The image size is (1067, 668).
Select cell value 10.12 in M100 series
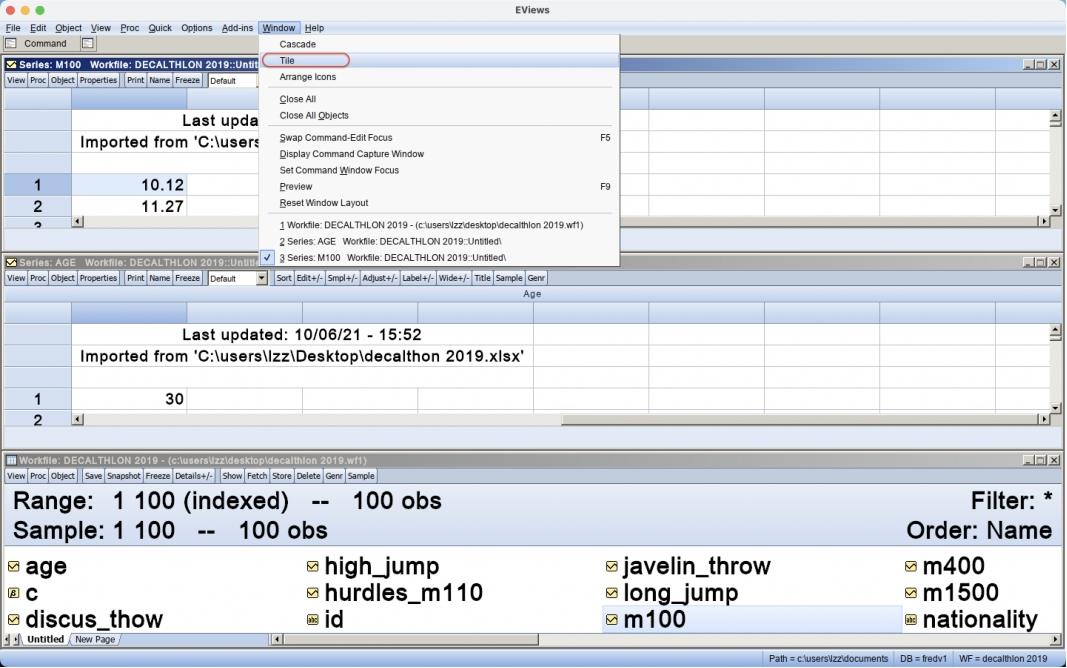click(129, 185)
